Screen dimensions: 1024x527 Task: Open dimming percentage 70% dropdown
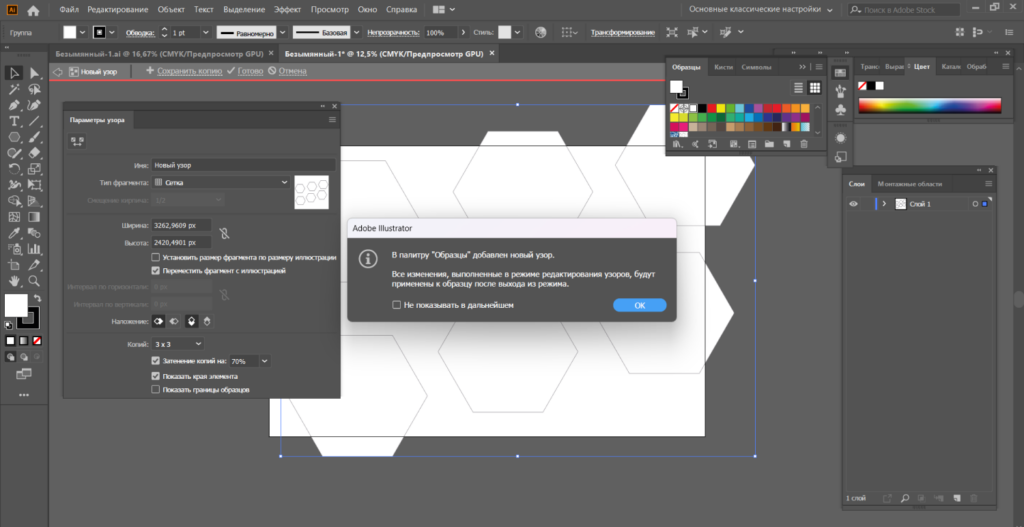tap(264, 360)
